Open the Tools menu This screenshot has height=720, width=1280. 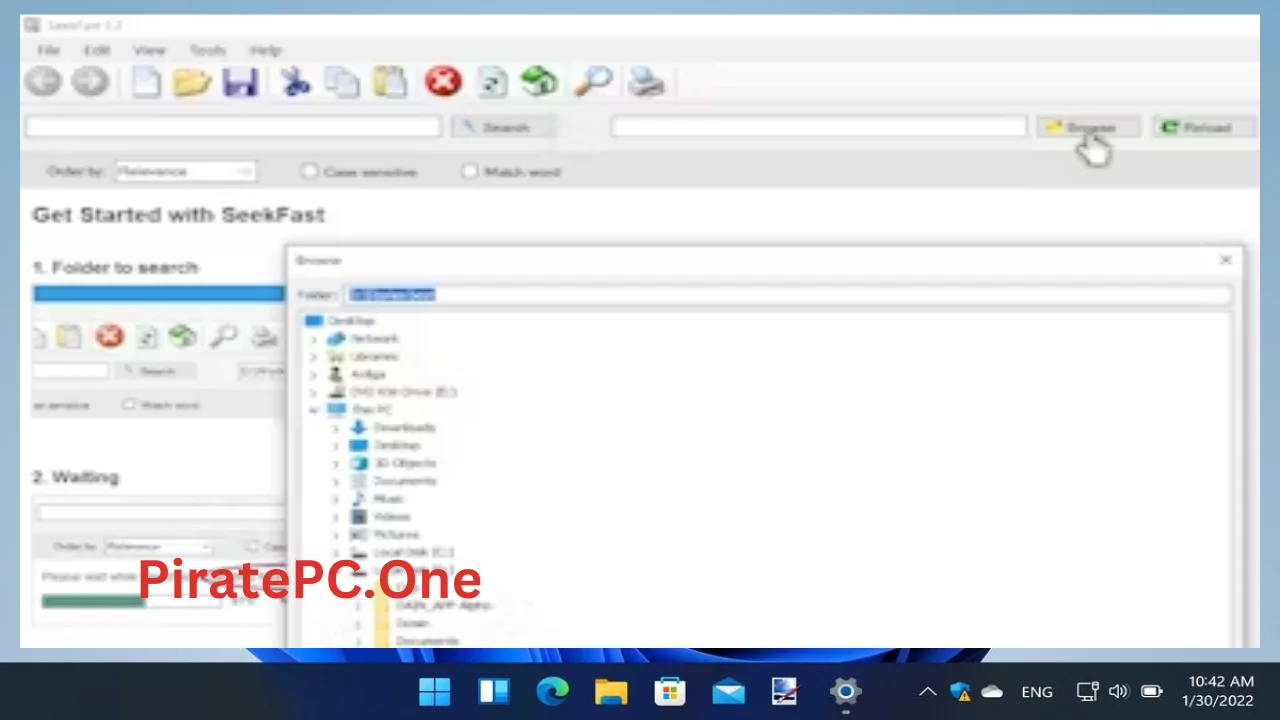[x=208, y=50]
